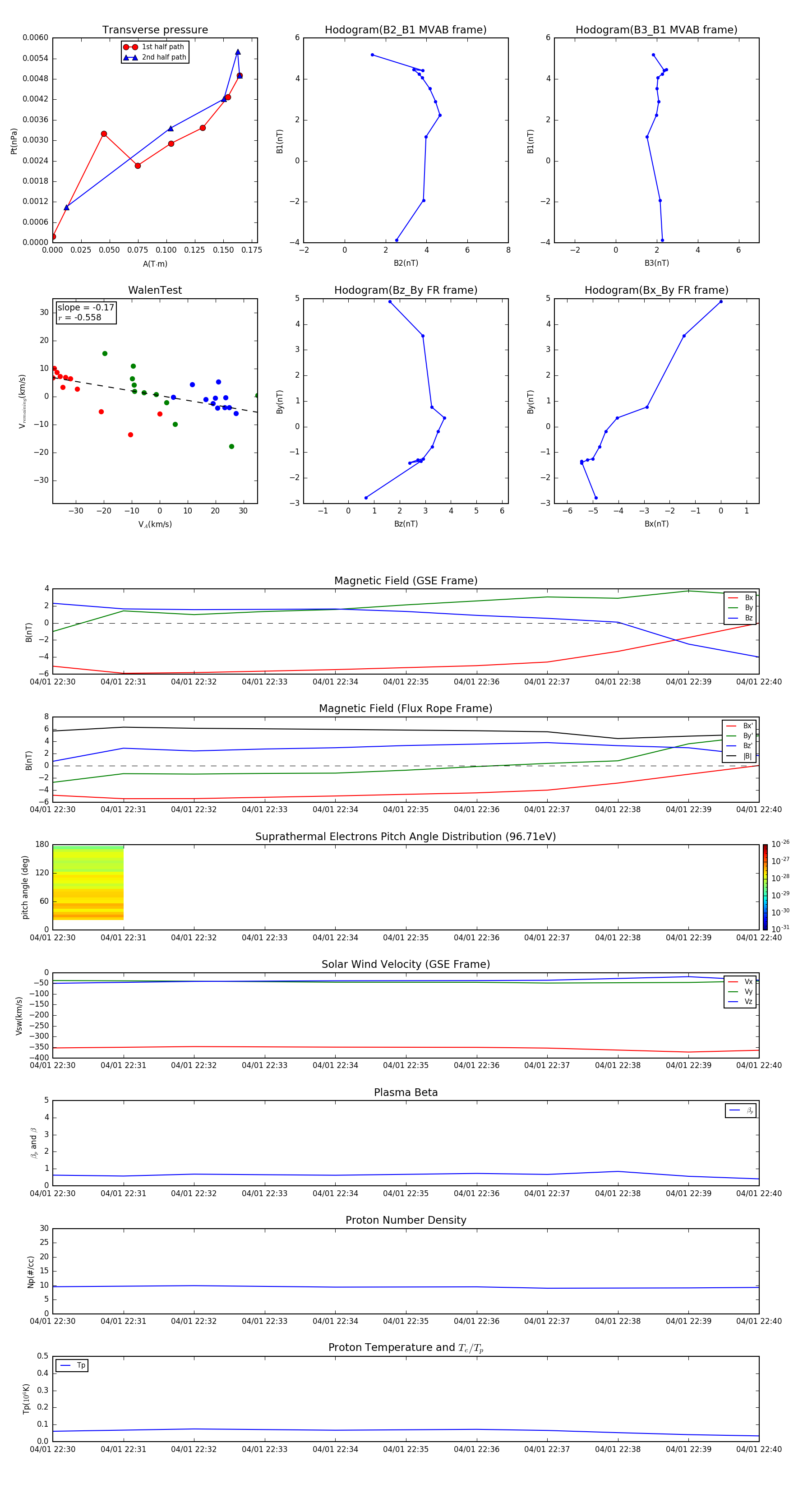This screenshot has width=812, height=1489.
Task: Click the highest blue triangle in Transverse pressure plot
Action: [238, 52]
